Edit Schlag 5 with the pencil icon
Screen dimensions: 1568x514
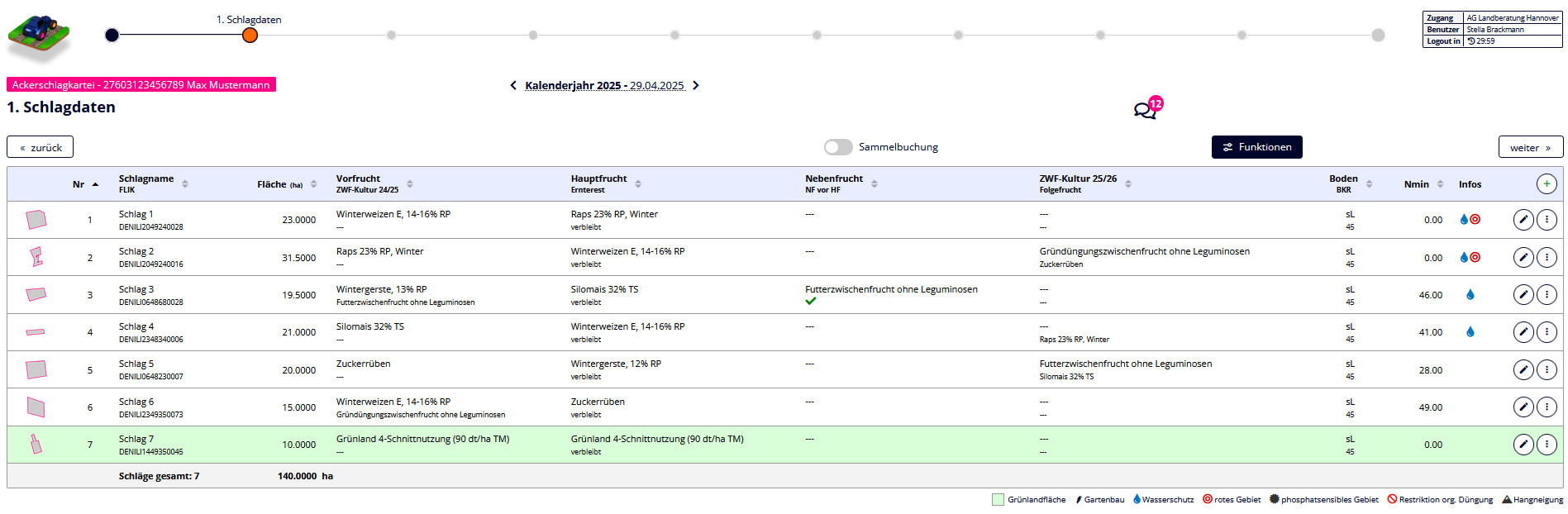pyautogui.click(x=1523, y=370)
